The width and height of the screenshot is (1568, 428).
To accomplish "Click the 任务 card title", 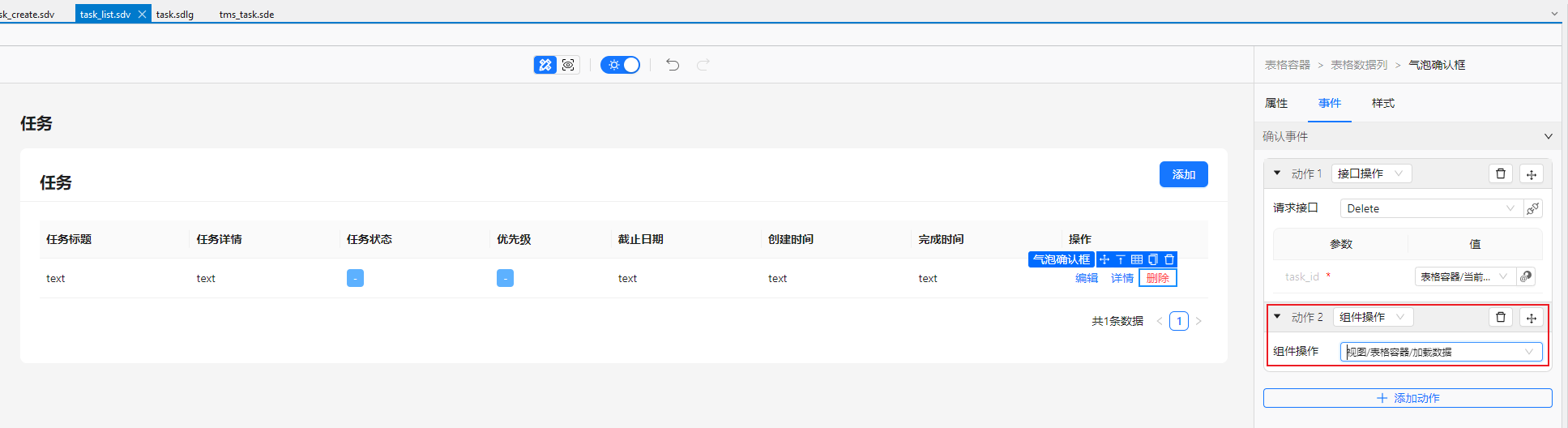I will 56,182.
